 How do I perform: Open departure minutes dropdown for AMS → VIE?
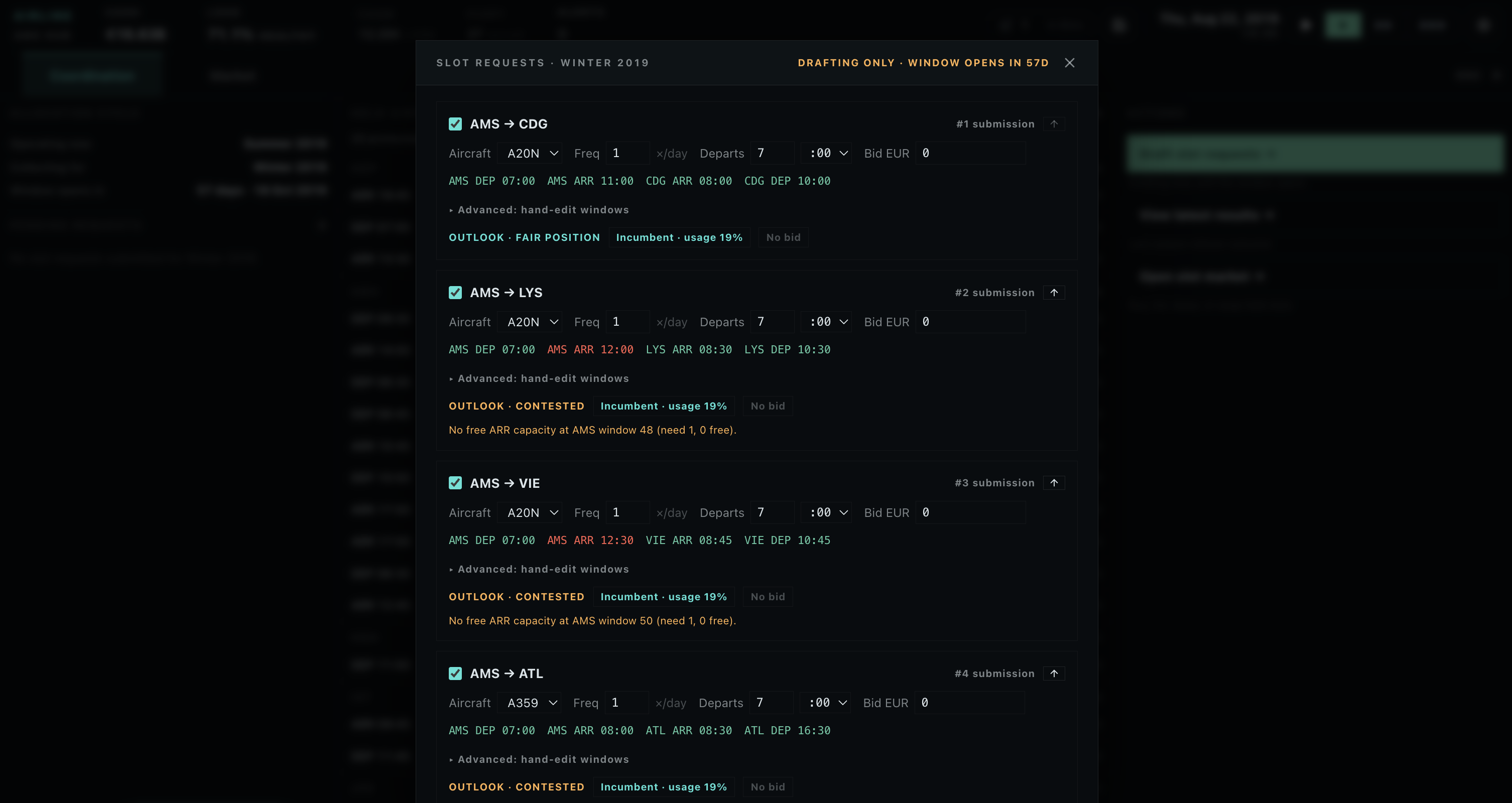pyautogui.click(x=826, y=512)
